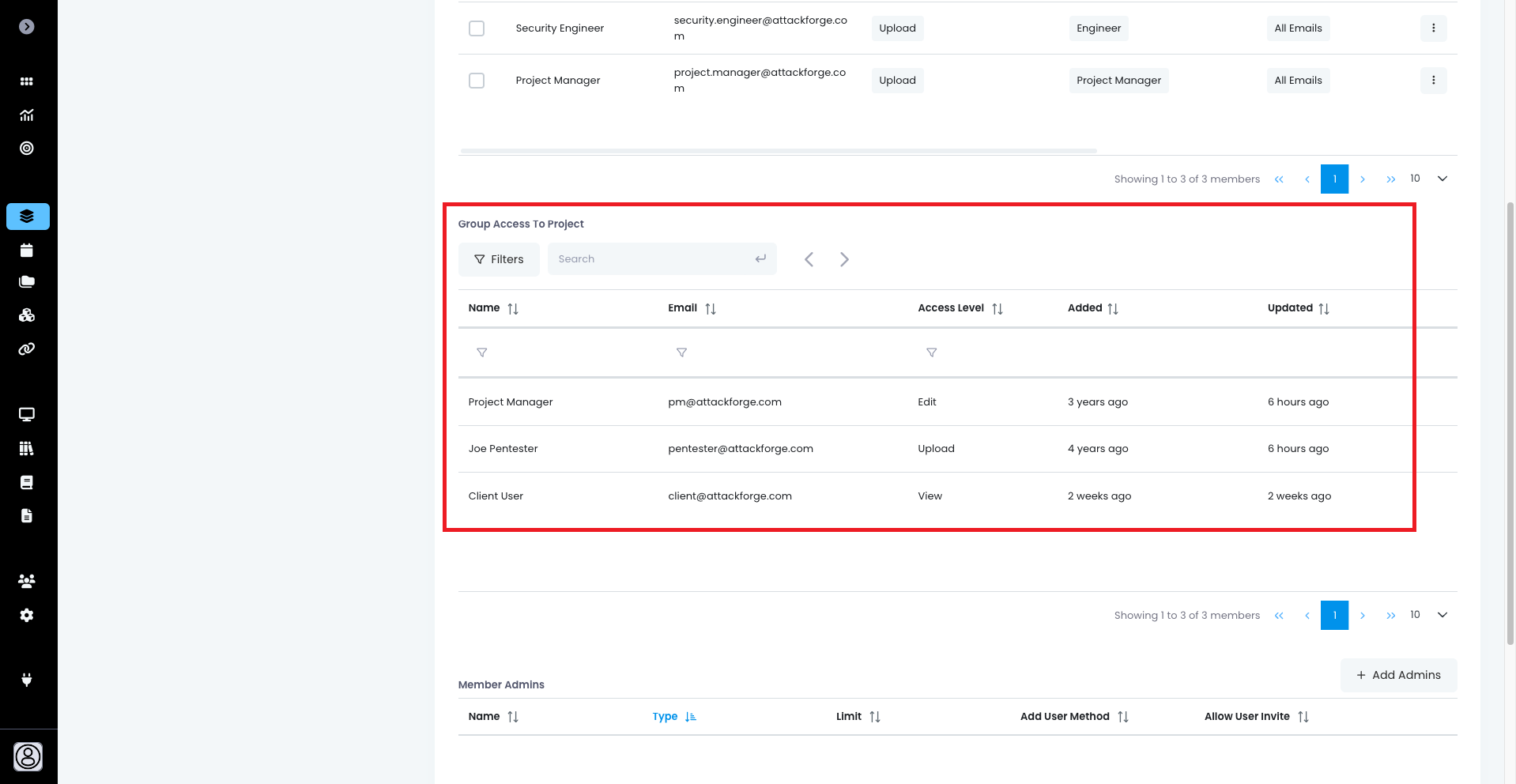Open the Filters button
This screenshot has height=784, width=1516.
[499, 259]
